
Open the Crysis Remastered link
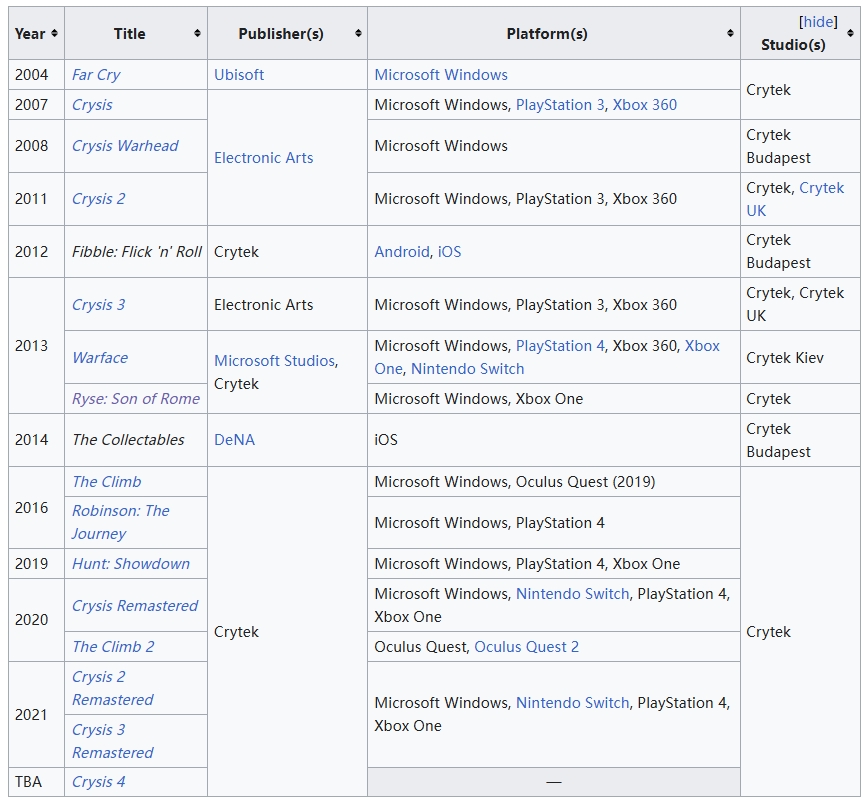135,606
